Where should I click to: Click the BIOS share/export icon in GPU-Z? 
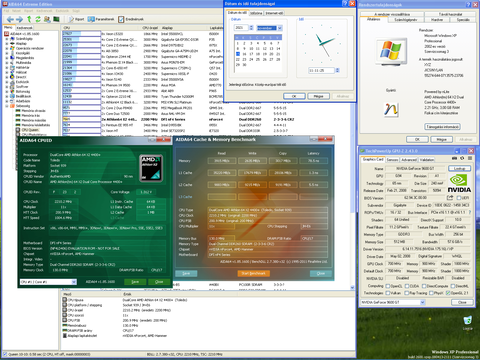click(450, 198)
